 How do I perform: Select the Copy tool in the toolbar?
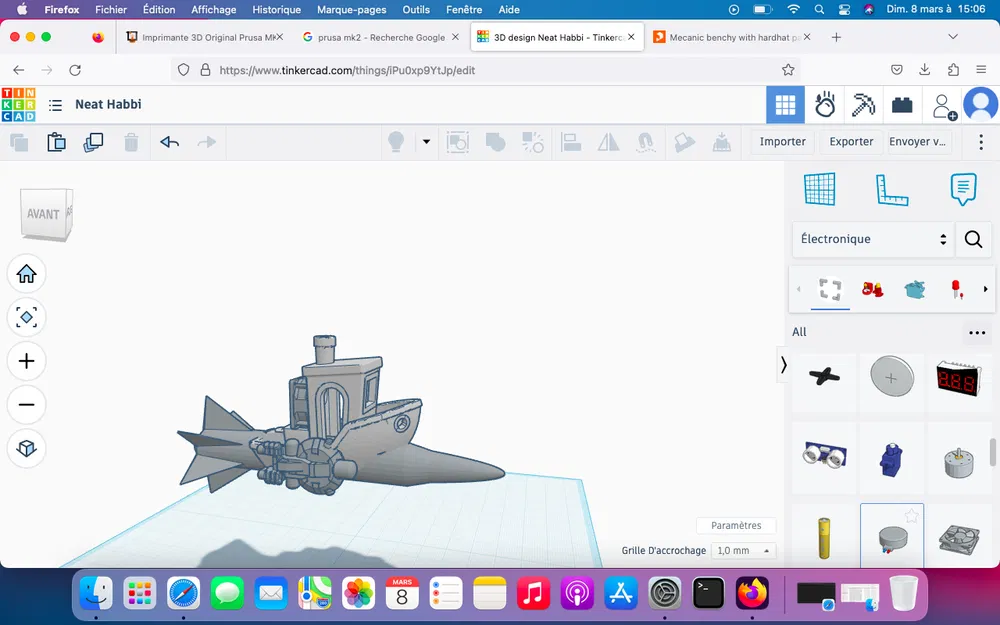pos(18,142)
